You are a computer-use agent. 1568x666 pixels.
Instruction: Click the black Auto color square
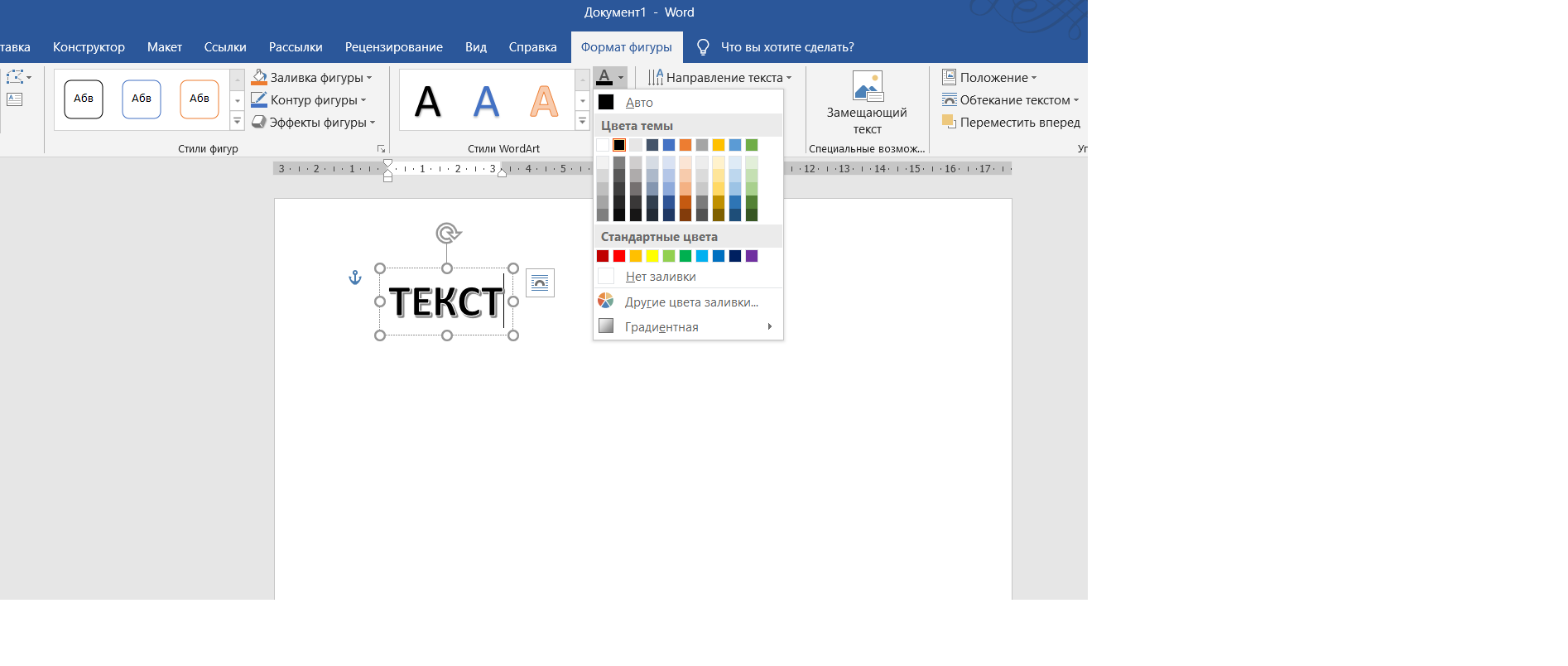[606, 102]
